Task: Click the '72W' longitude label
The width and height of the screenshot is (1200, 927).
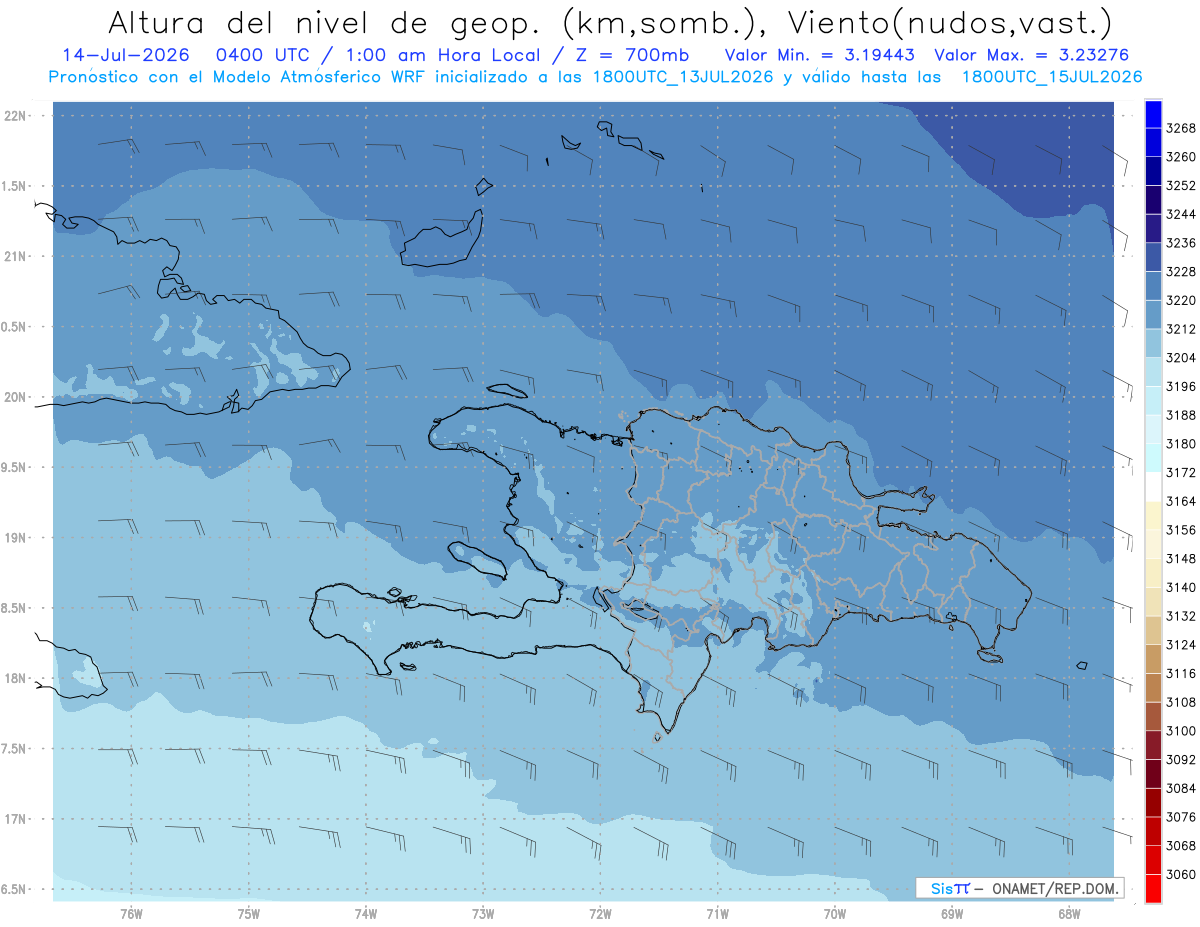Action: 600,914
